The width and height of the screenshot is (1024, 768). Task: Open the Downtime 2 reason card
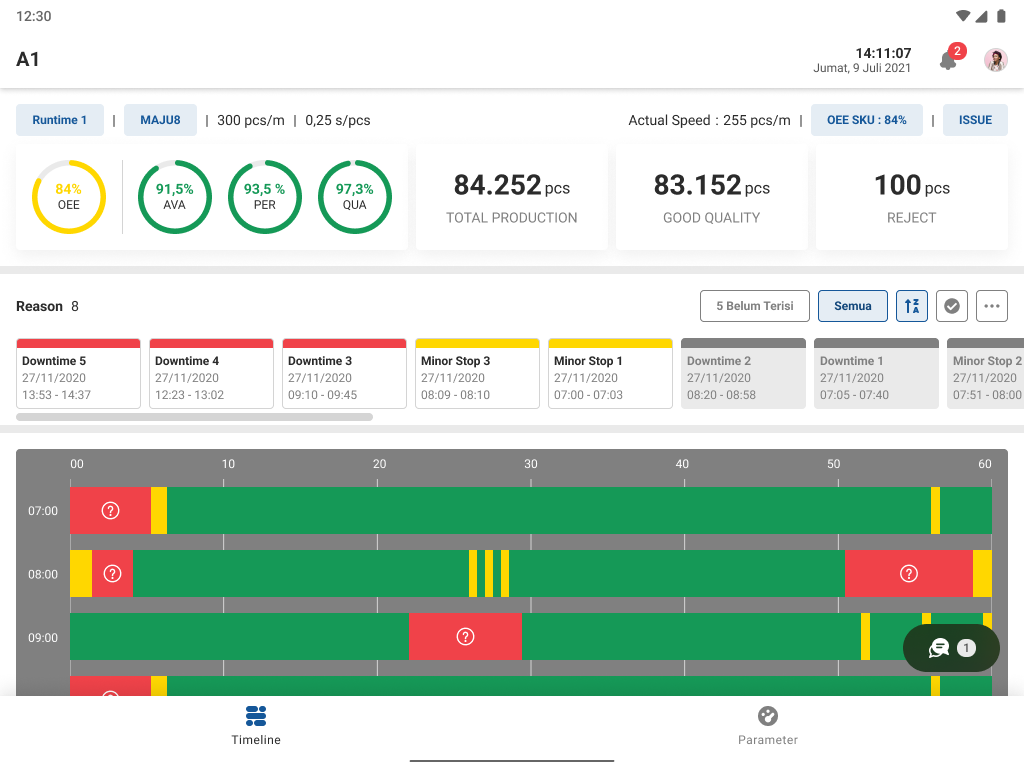[x=743, y=374]
